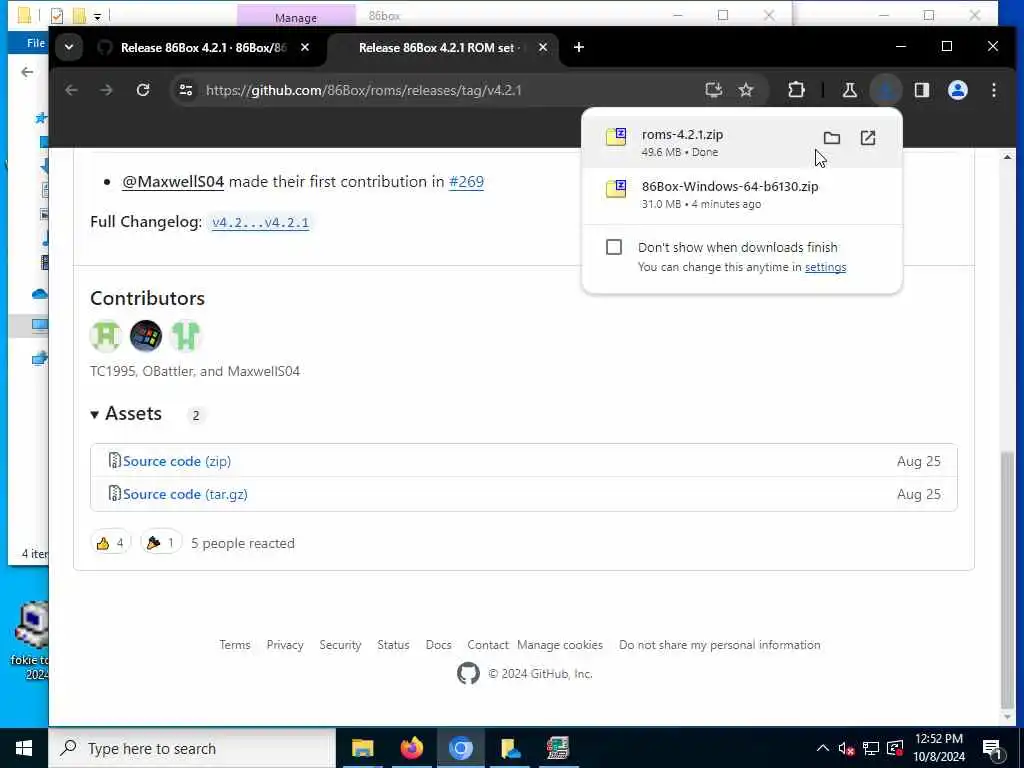Open the Terms footer link

pos(234,645)
